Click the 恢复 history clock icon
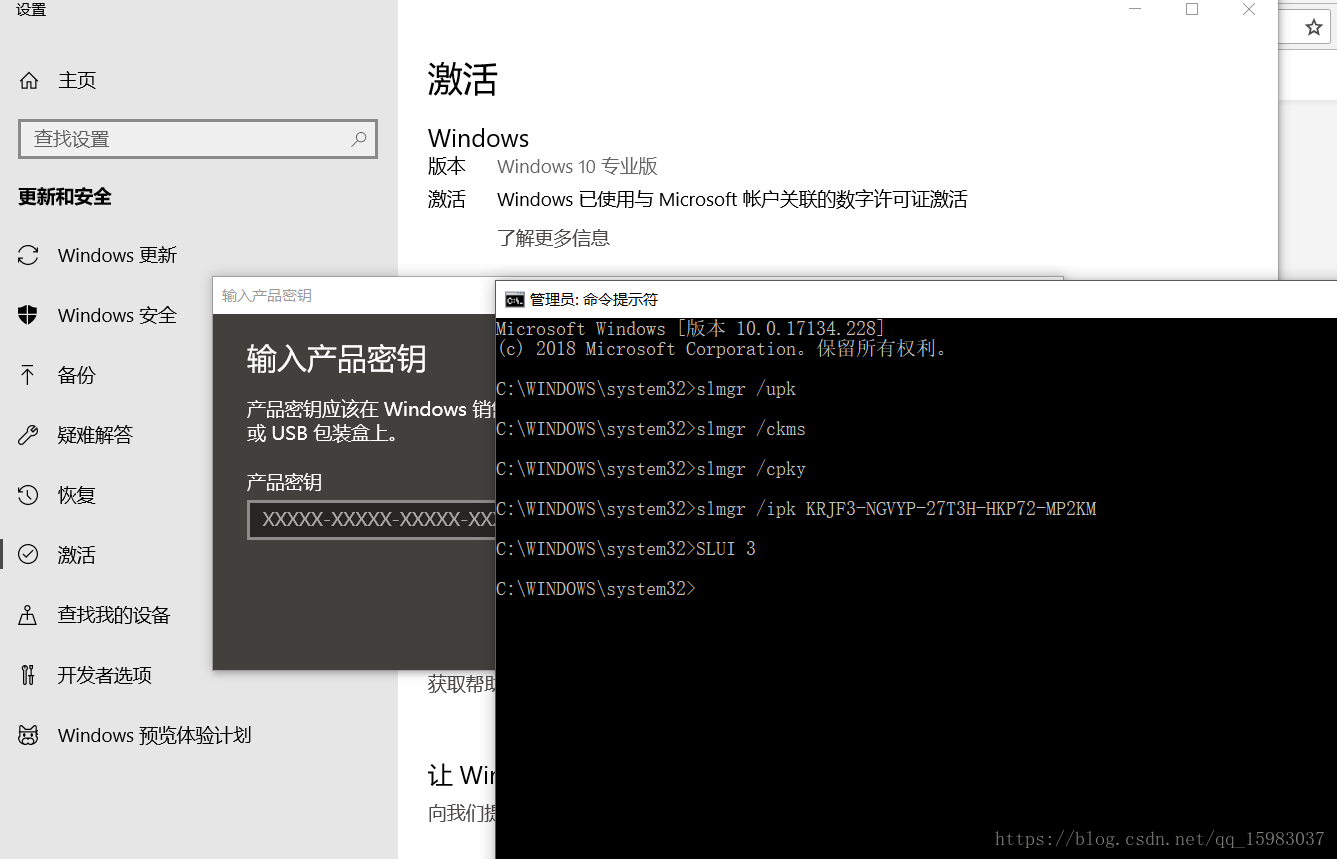Screen dimensions: 1337x859 tap(28, 495)
